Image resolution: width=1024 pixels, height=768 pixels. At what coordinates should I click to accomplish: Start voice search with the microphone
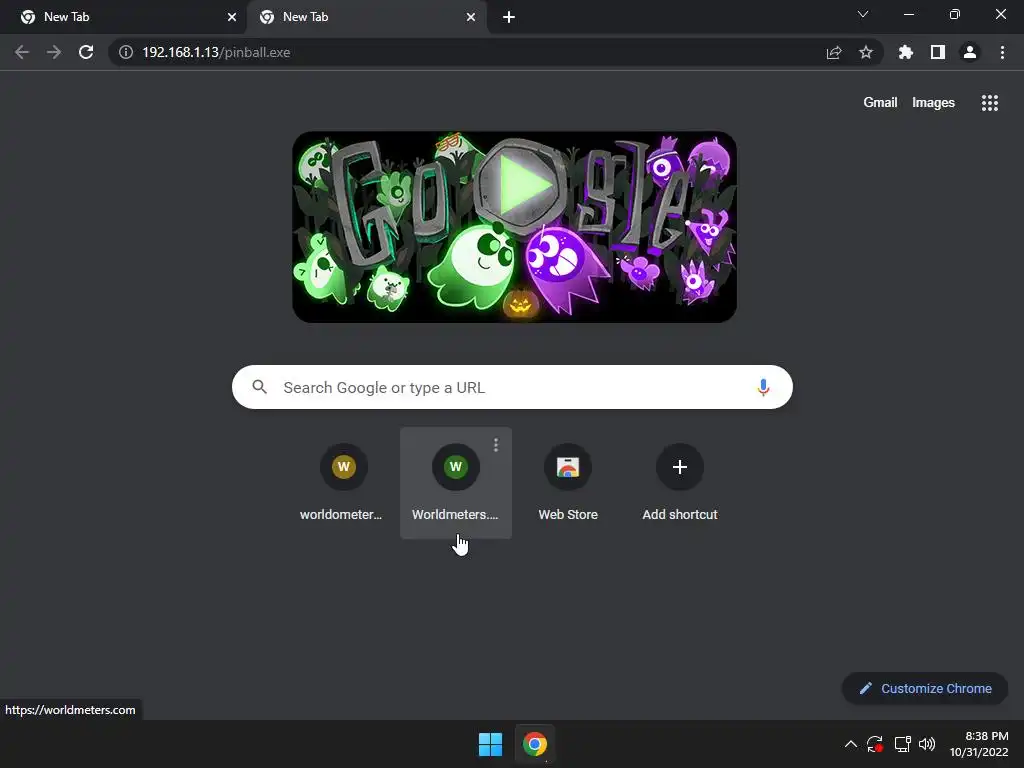point(763,387)
